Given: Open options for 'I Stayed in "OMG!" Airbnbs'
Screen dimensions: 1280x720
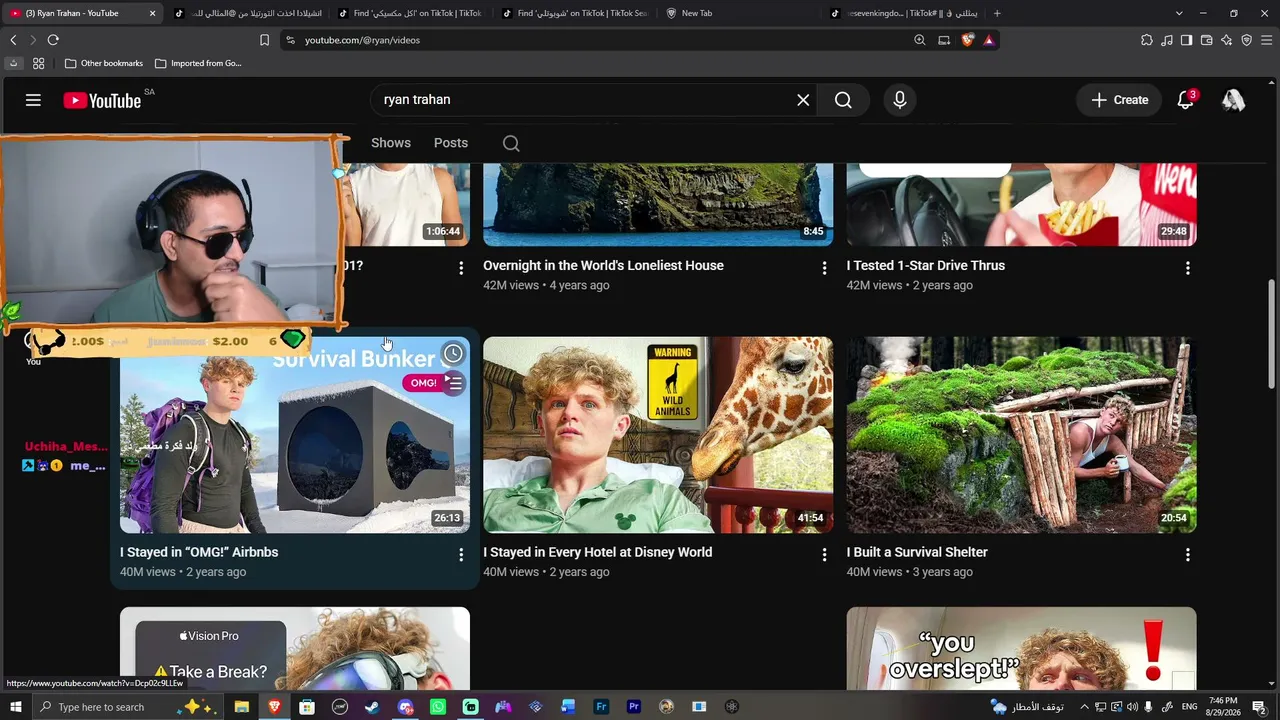Looking at the screenshot, I should click(x=461, y=555).
